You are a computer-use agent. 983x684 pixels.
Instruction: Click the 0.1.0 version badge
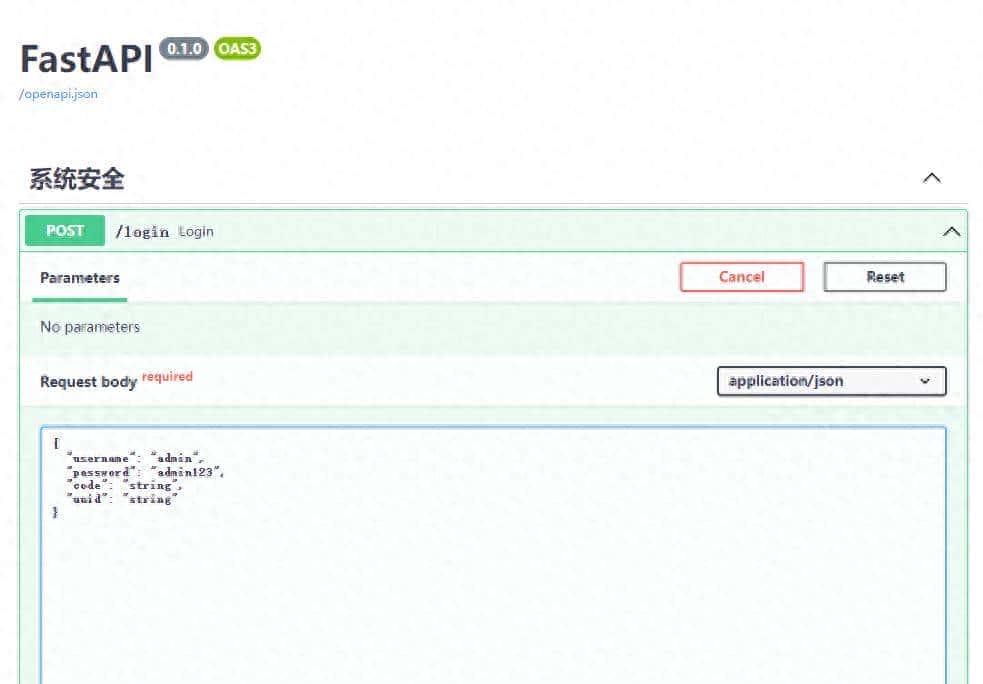click(x=184, y=48)
